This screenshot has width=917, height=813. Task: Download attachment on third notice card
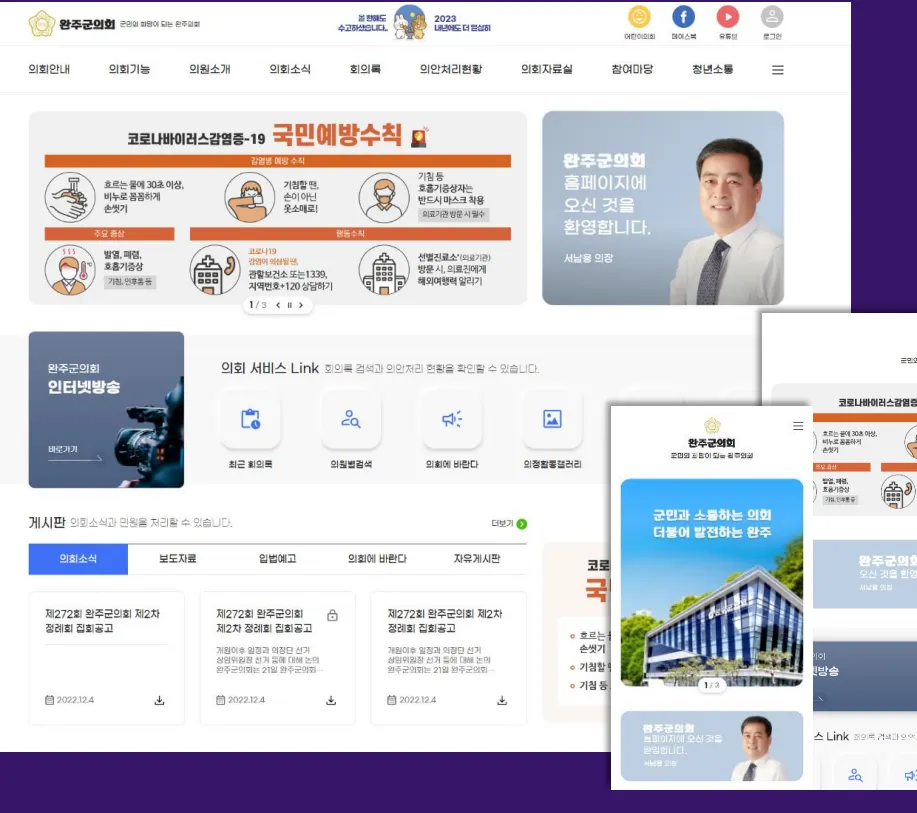[502, 700]
